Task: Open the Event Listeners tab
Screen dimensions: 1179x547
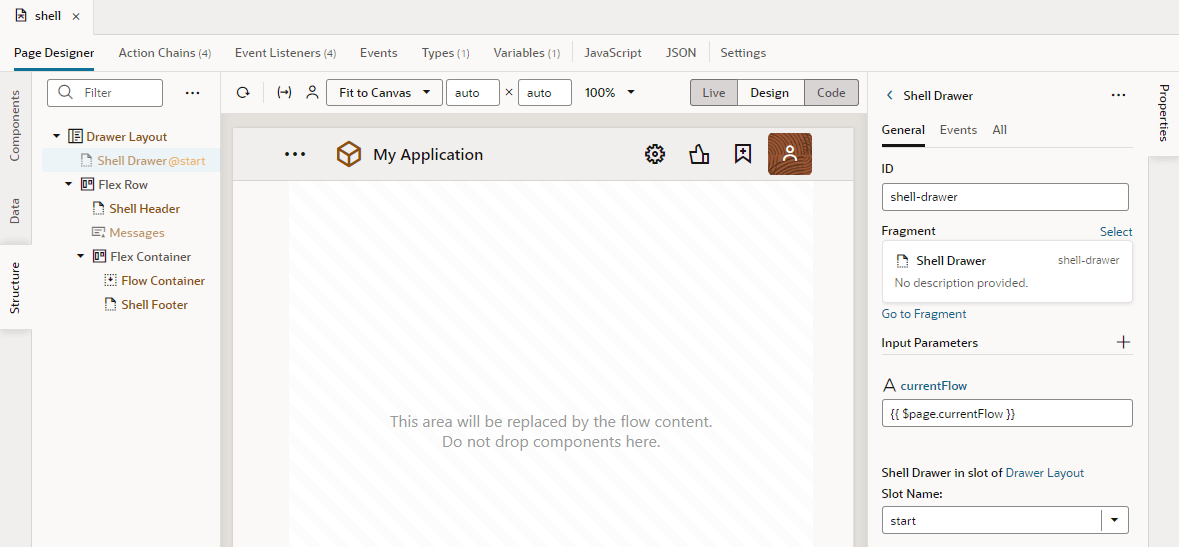Action: pyautogui.click(x=286, y=53)
